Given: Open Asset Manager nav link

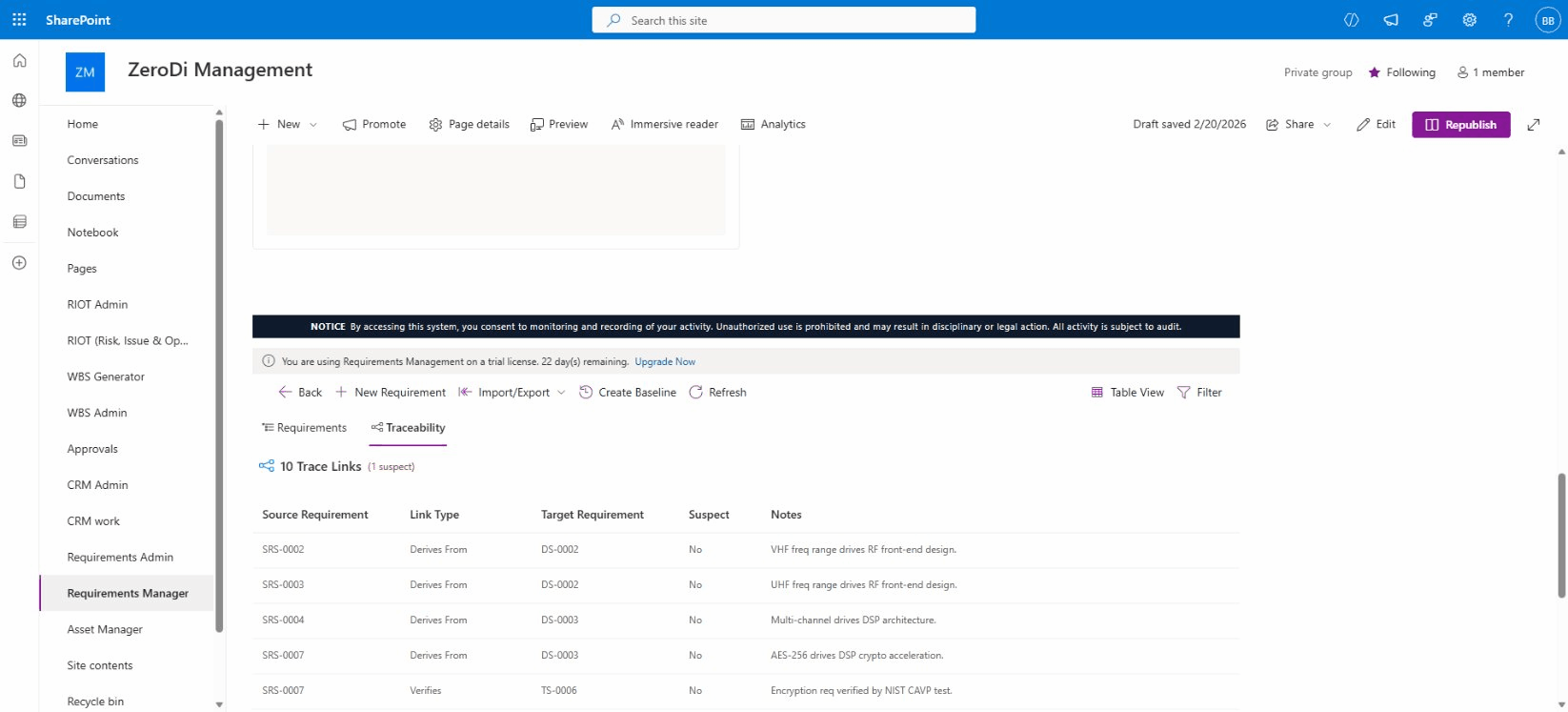Looking at the screenshot, I should pos(105,630).
